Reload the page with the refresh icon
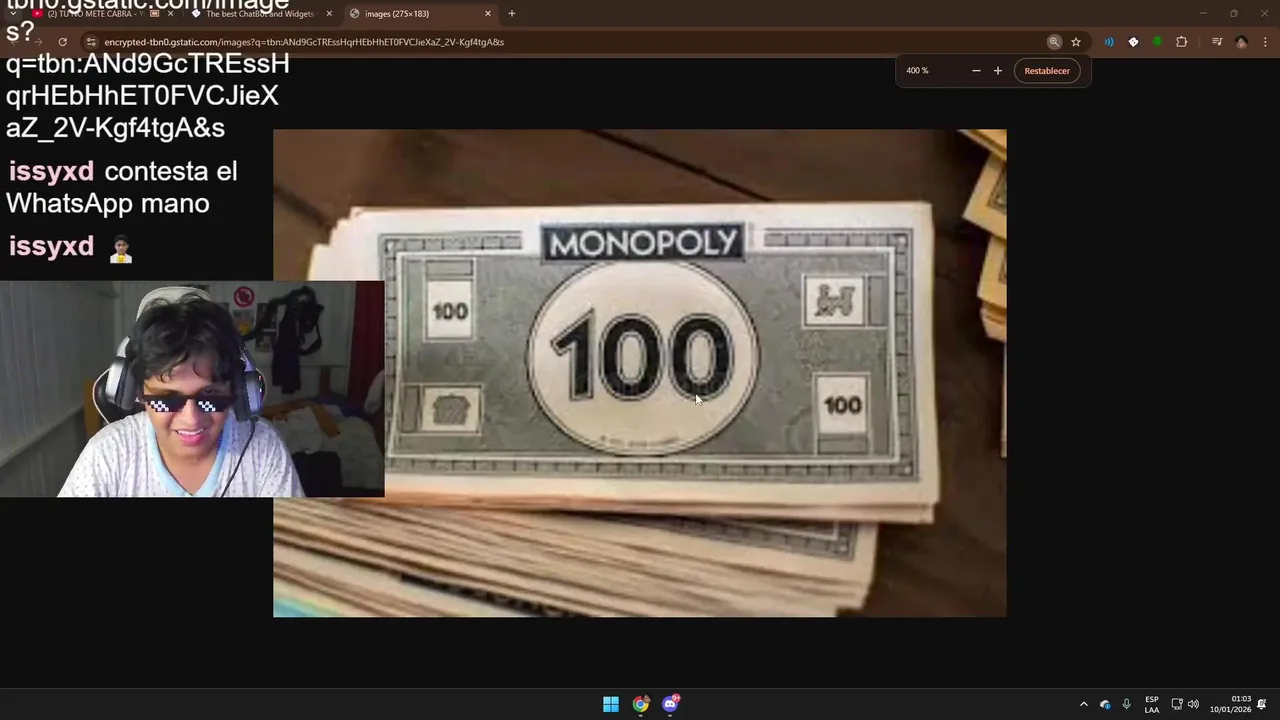 [62, 42]
